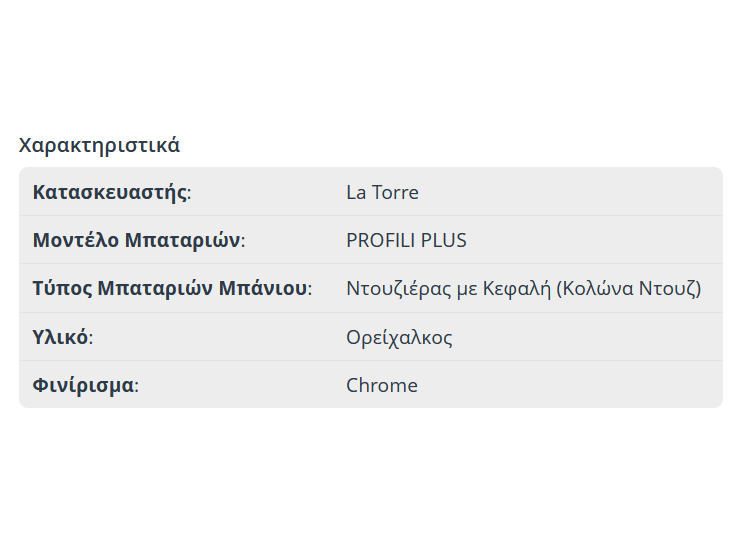Click the word με in the type value

[x=465, y=289]
